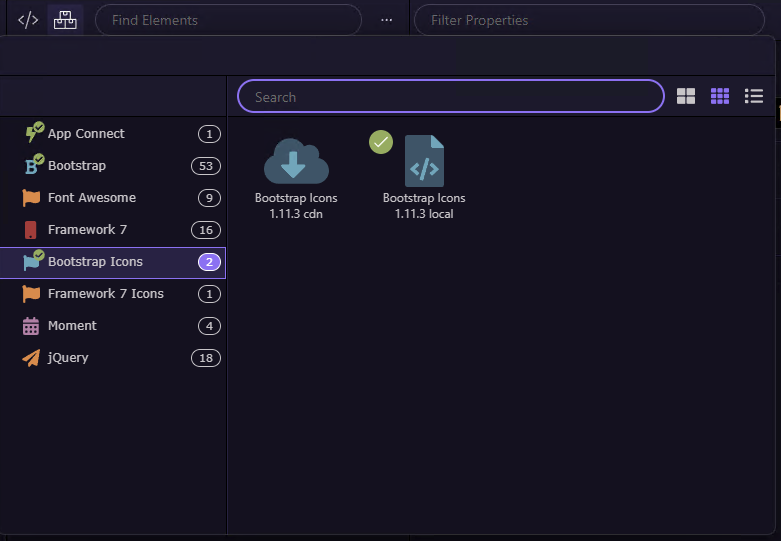Select the Moment category
This screenshot has width=781, height=541.
tap(113, 326)
